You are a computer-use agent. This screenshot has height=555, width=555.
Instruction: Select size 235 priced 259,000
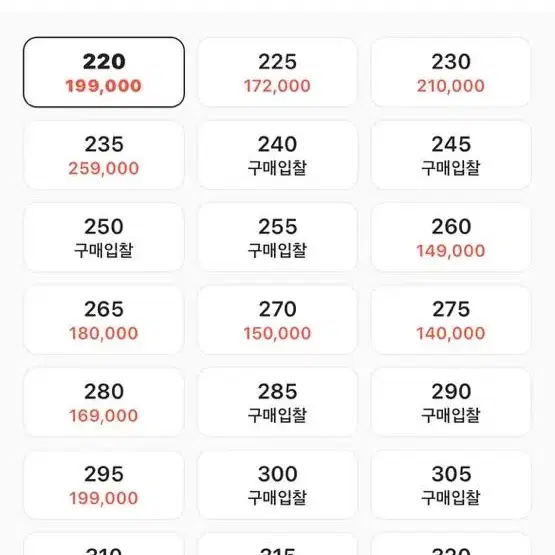pyautogui.click(x=104, y=155)
